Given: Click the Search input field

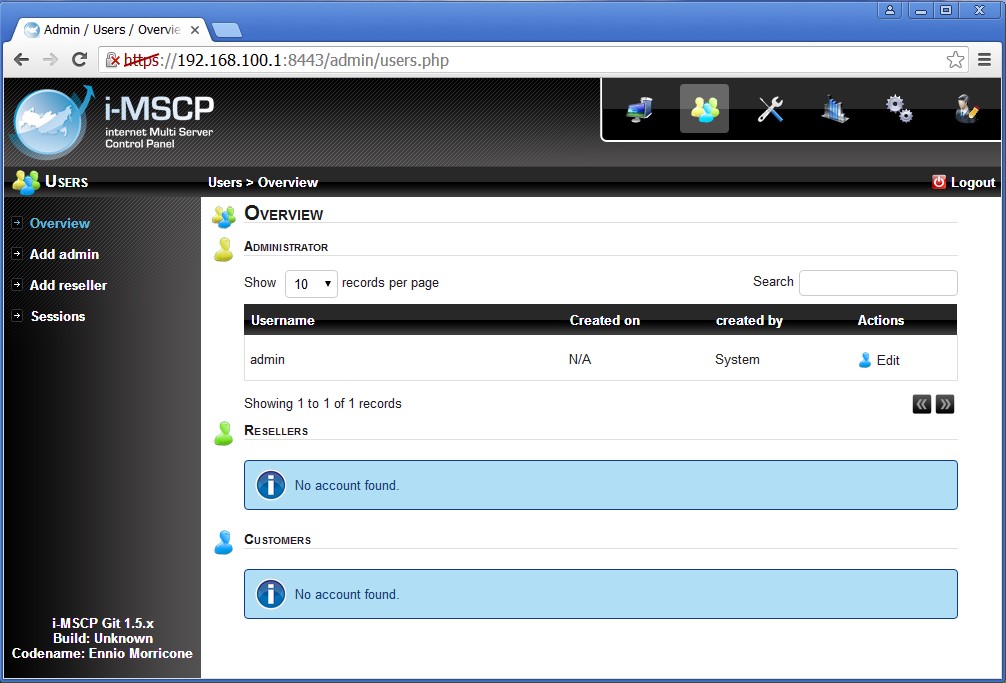Looking at the screenshot, I should (877, 283).
